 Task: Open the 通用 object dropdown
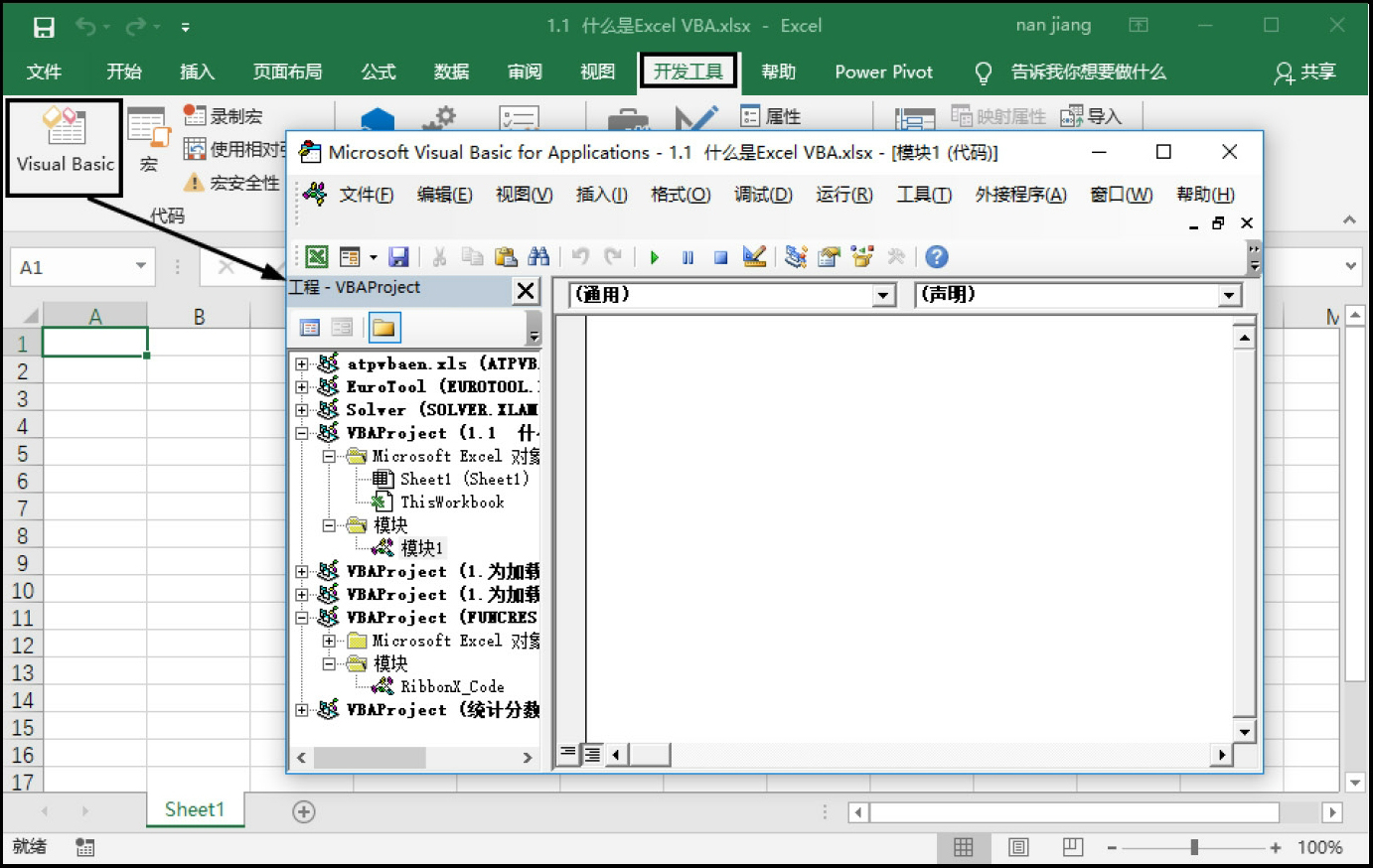coord(883,295)
